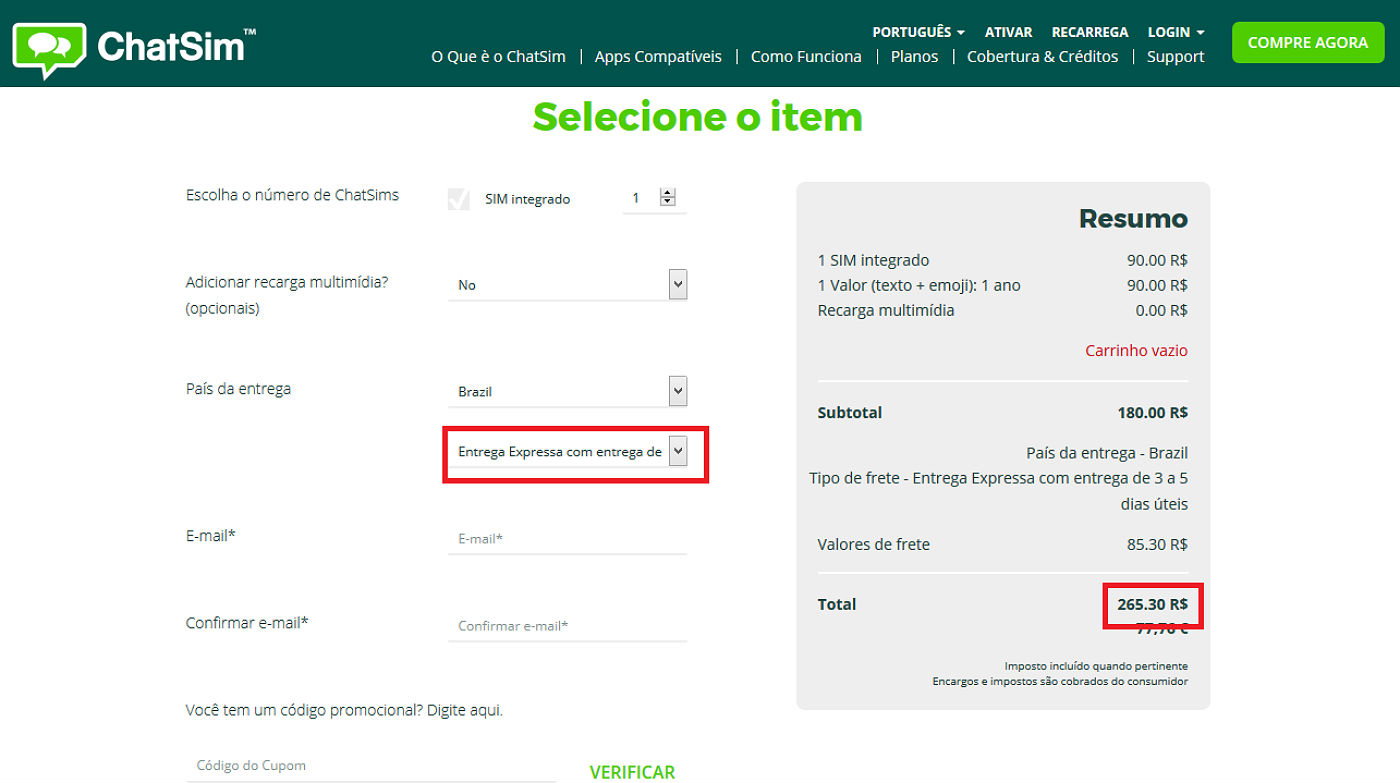Click 'País da entrega - Brazil' summary text

tap(1107, 453)
